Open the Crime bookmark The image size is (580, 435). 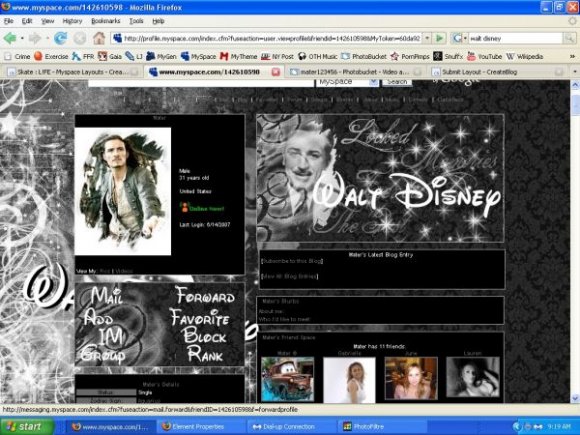pyautogui.click(x=17, y=57)
